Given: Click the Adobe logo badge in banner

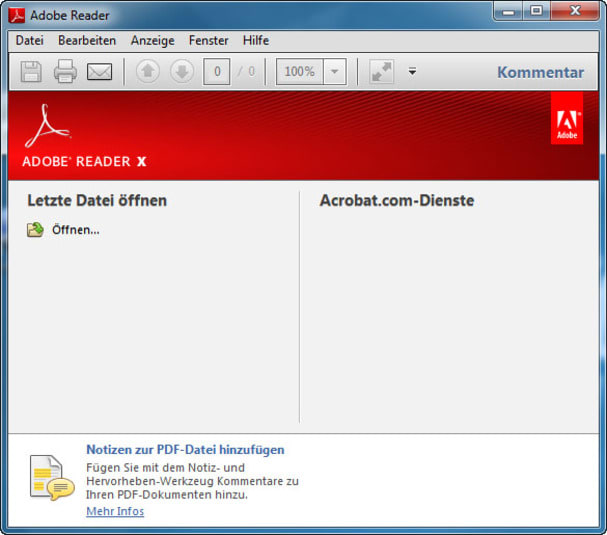Looking at the screenshot, I should (x=567, y=118).
